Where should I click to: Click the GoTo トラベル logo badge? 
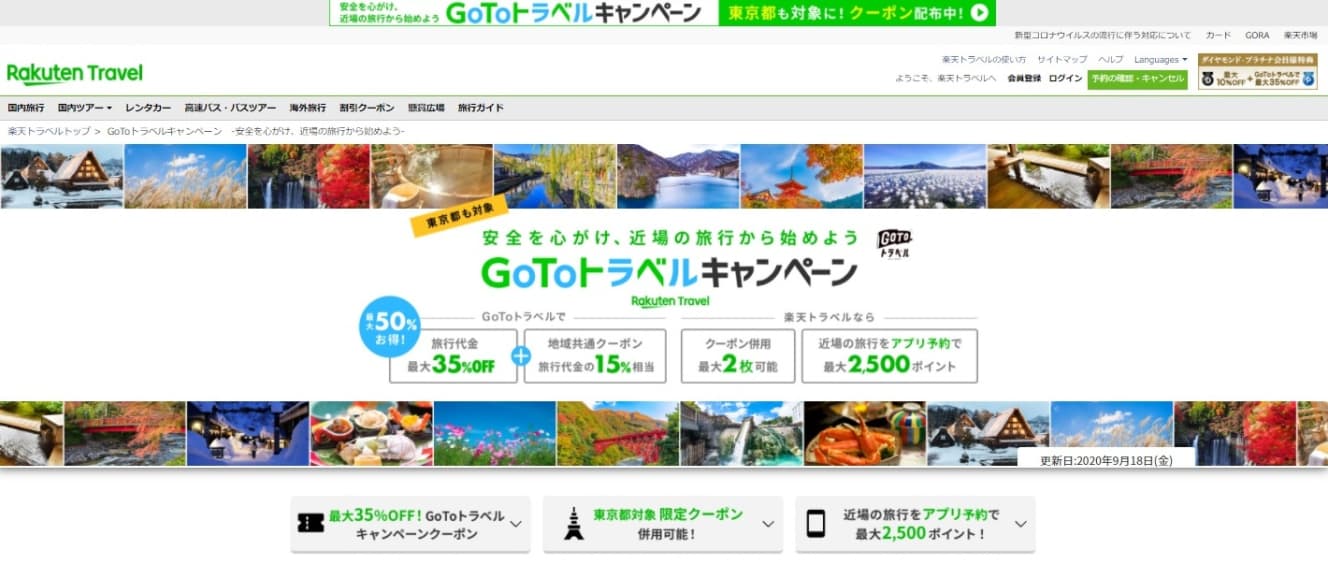tap(895, 245)
